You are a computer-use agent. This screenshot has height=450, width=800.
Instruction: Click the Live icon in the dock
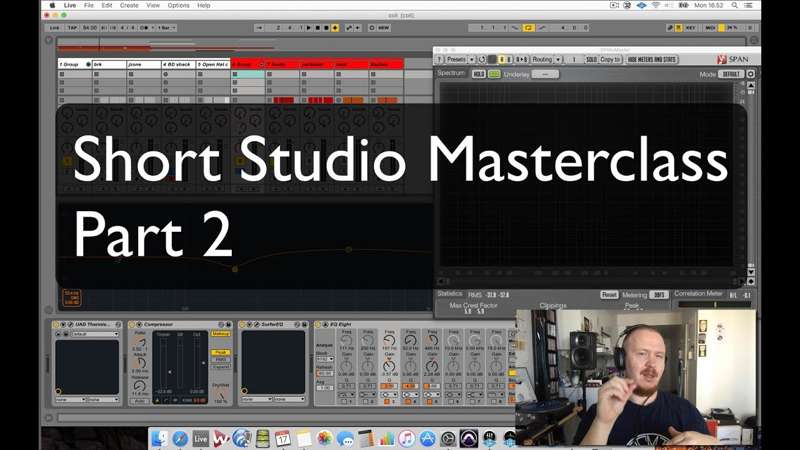click(x=201, y=439)
